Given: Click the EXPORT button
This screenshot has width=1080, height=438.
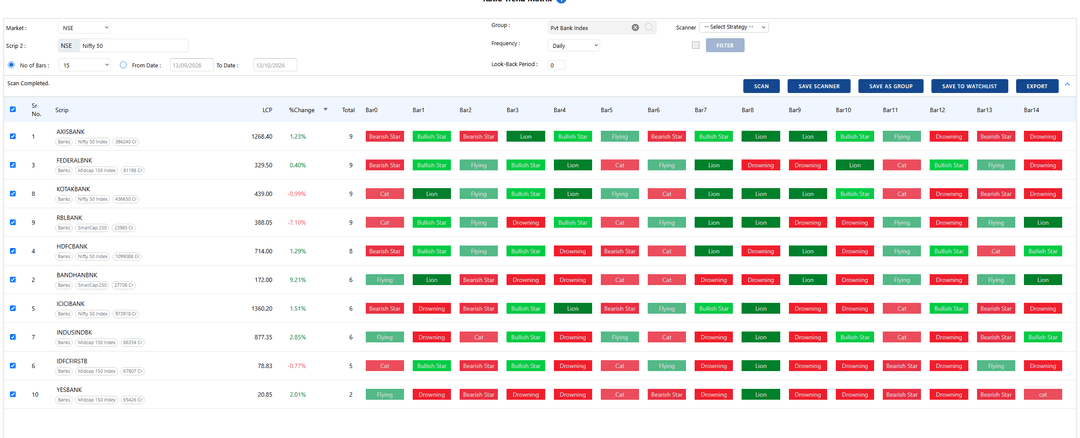Looking at the screenshot, I should pyautogui.click(x=1037, y=86).
